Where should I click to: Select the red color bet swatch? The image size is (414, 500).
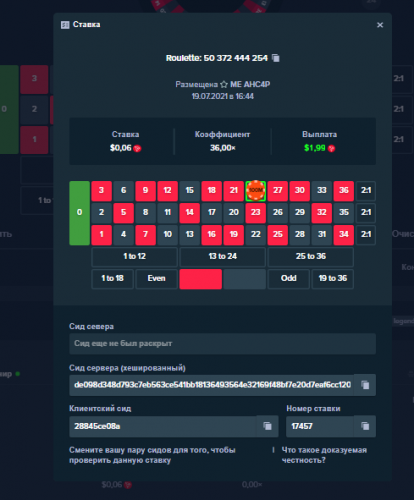pyautogui.click(x=200, y=279)
